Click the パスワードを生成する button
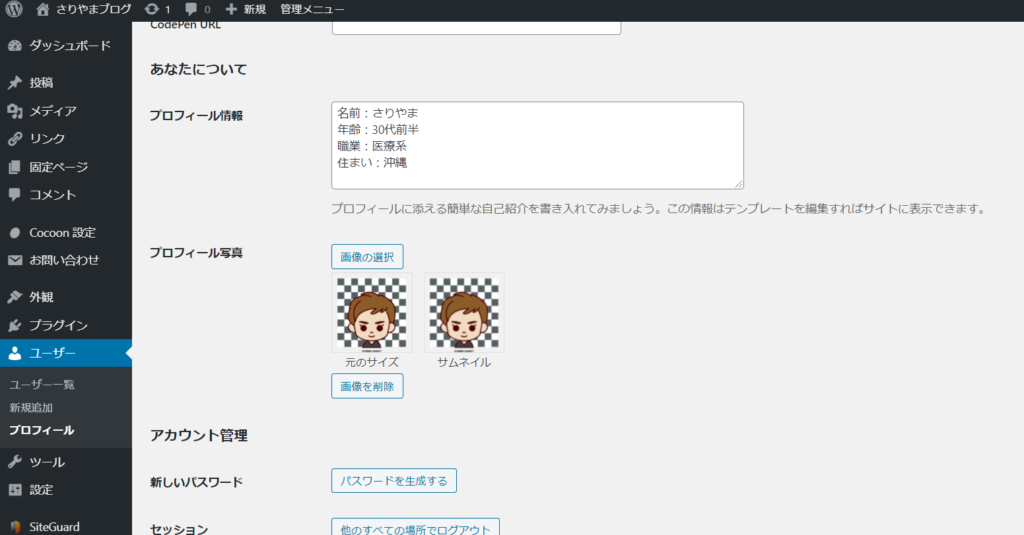 pyautogui.click(x=394, y=481)
